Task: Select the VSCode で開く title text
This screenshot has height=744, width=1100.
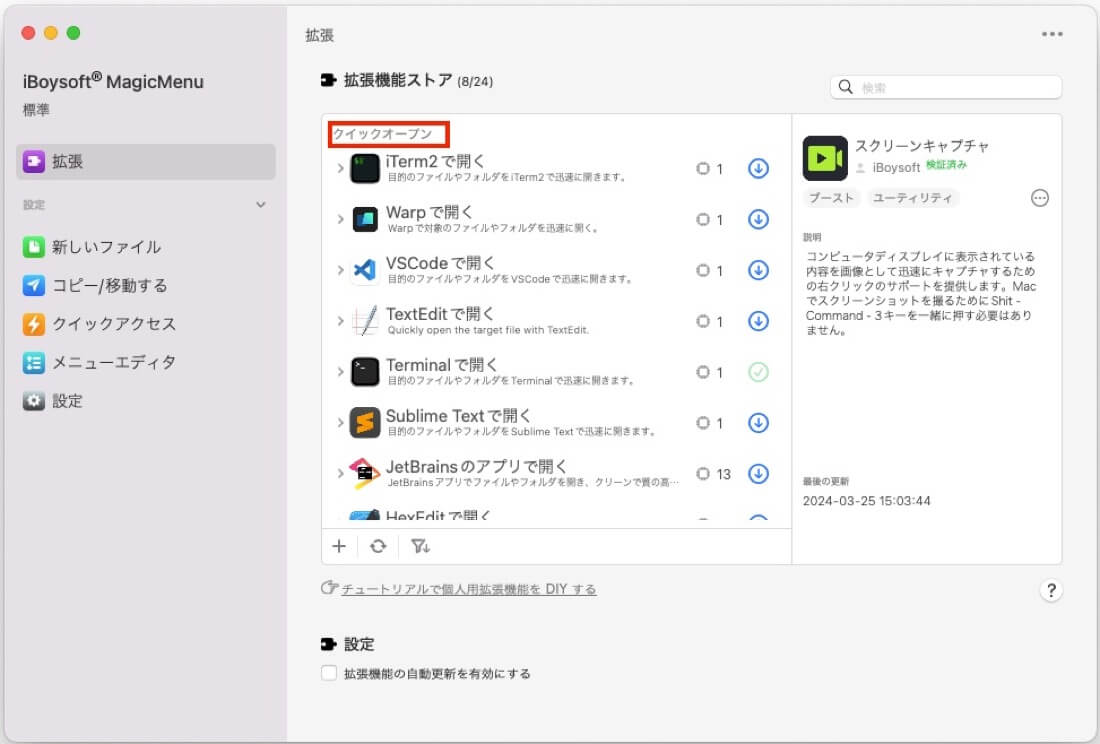Action: (440, 263)
